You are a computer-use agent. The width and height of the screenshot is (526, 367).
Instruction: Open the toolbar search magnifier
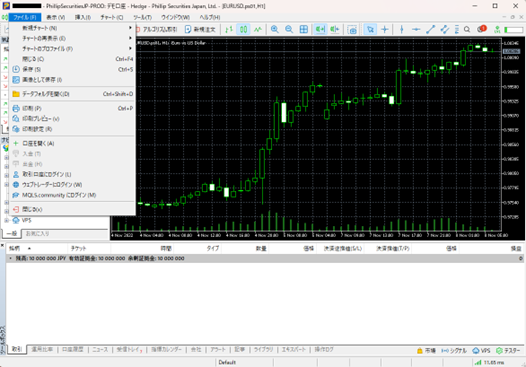click(467, 30)
